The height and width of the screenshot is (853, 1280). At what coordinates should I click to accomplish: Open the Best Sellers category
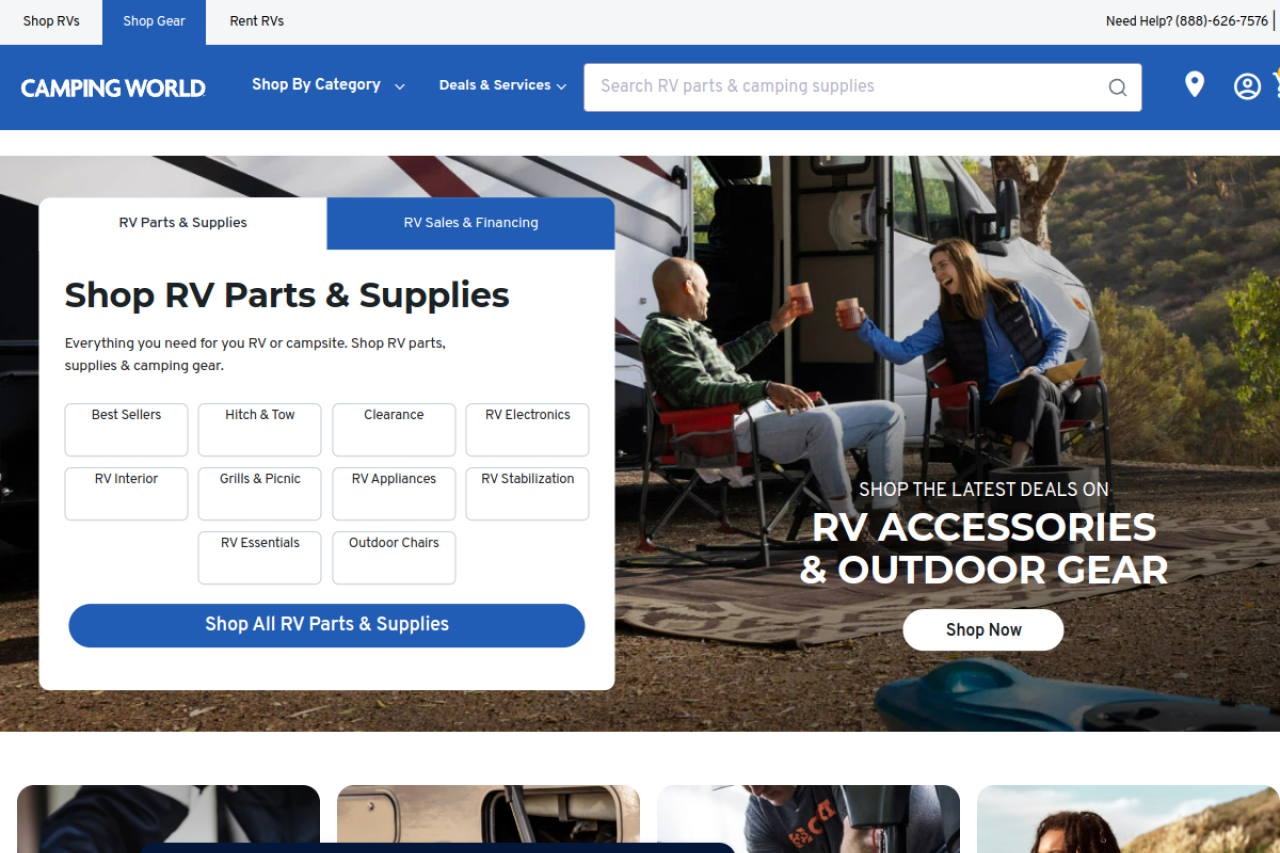tap(126, 430)
